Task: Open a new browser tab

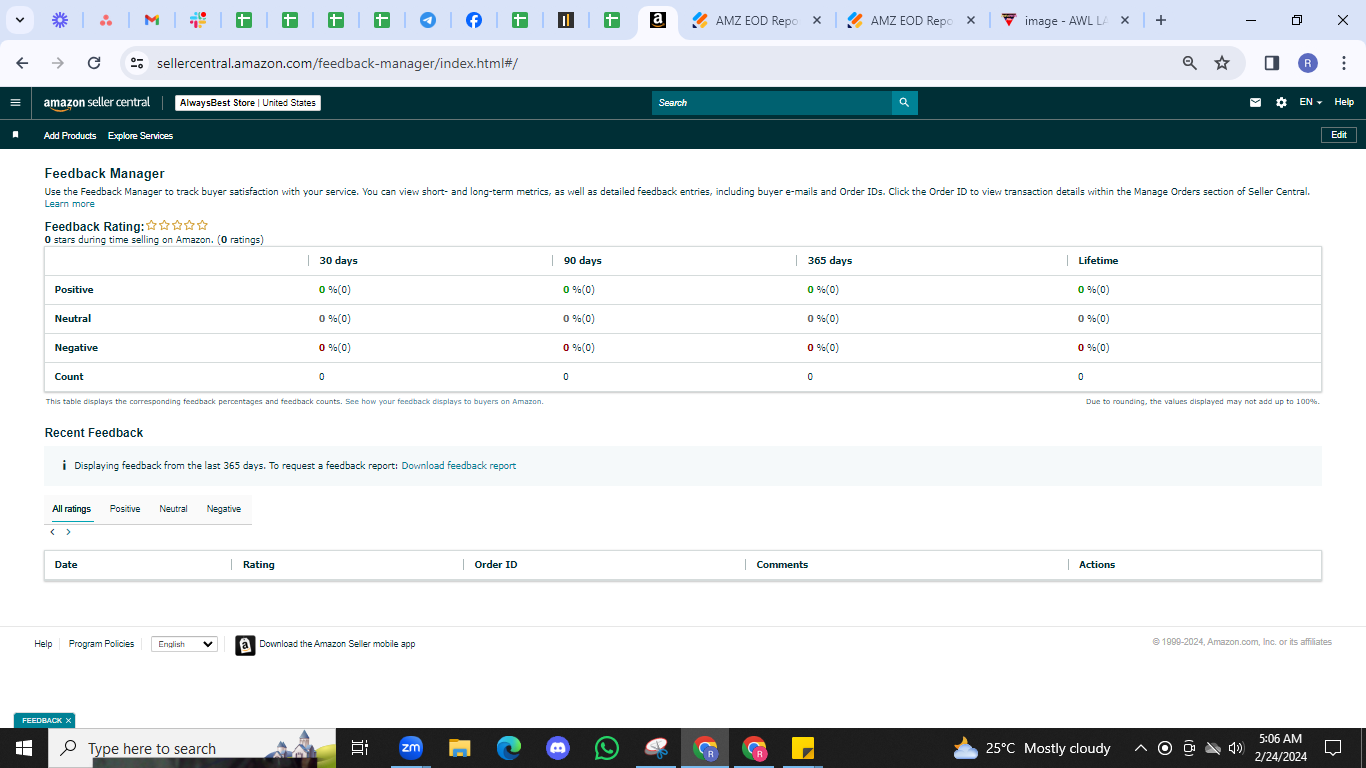Action: click(x=1160, y=20)
